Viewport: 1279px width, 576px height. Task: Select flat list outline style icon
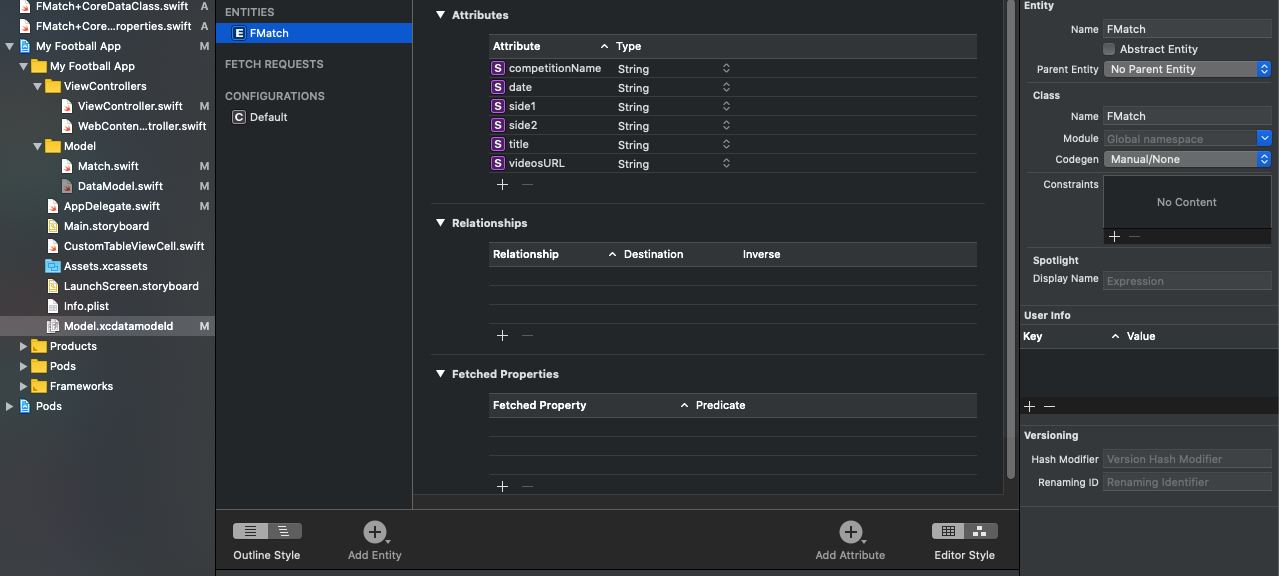click(251, 531)
